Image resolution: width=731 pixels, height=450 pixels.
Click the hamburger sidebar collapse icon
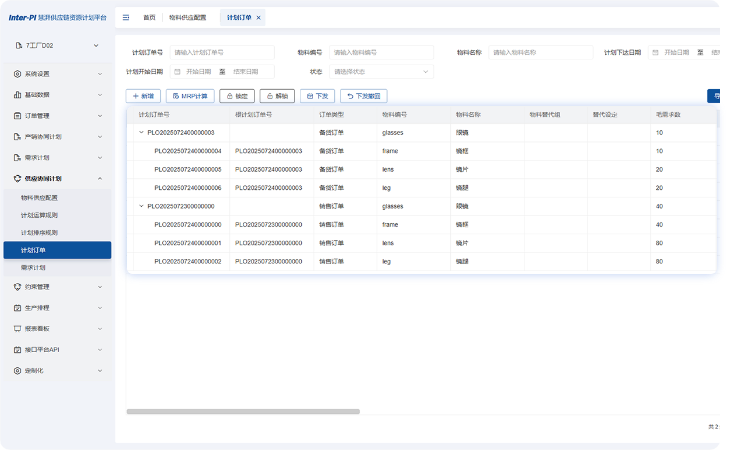coord(126,18)
